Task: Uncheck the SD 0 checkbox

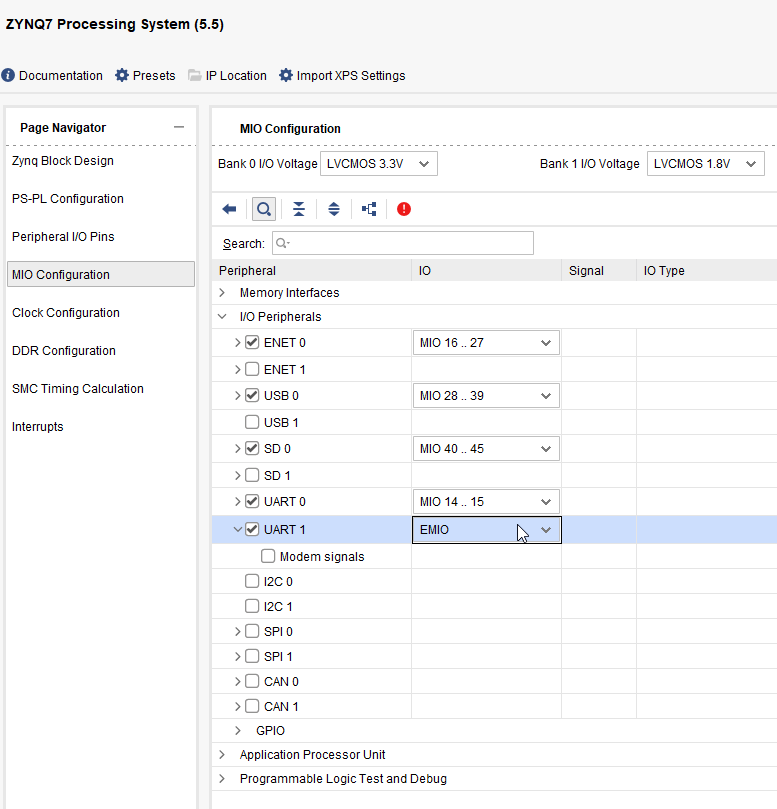Action: pos(252,448)
